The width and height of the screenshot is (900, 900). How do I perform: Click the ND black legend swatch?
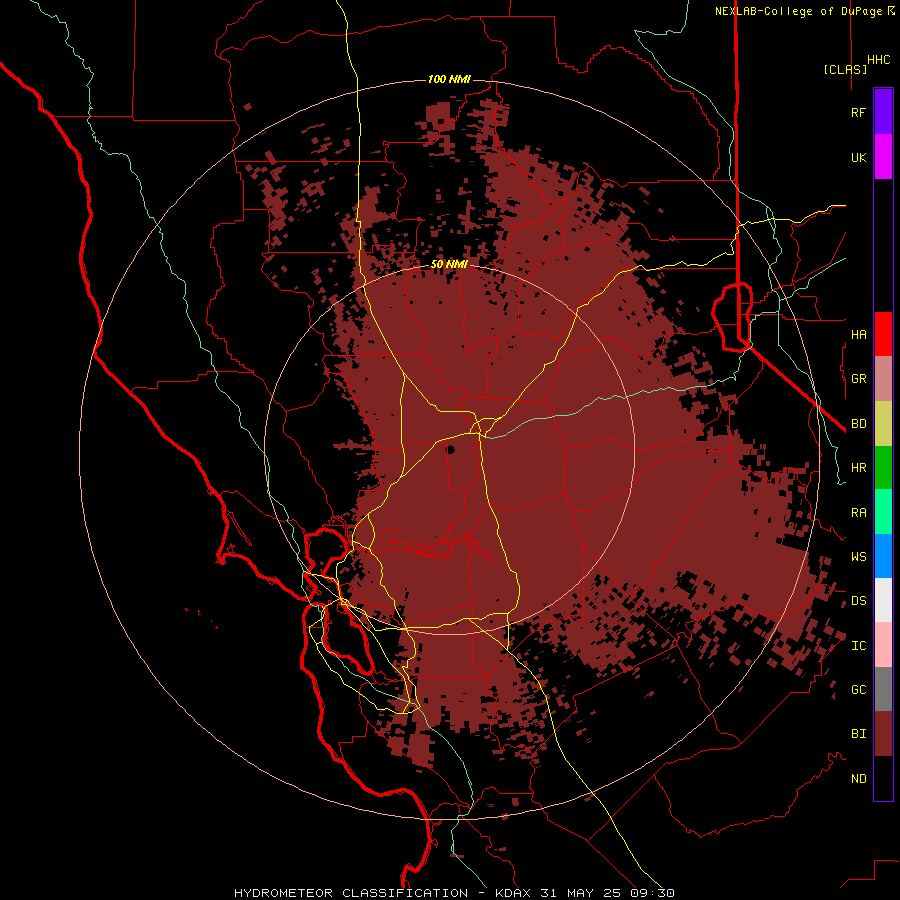tap(883, 778)
